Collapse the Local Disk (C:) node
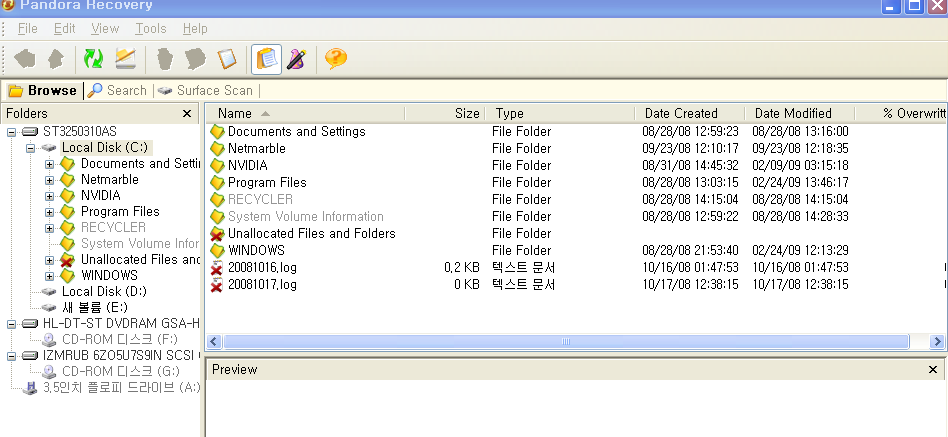This screenshot has width=948, height=437. 31,147
